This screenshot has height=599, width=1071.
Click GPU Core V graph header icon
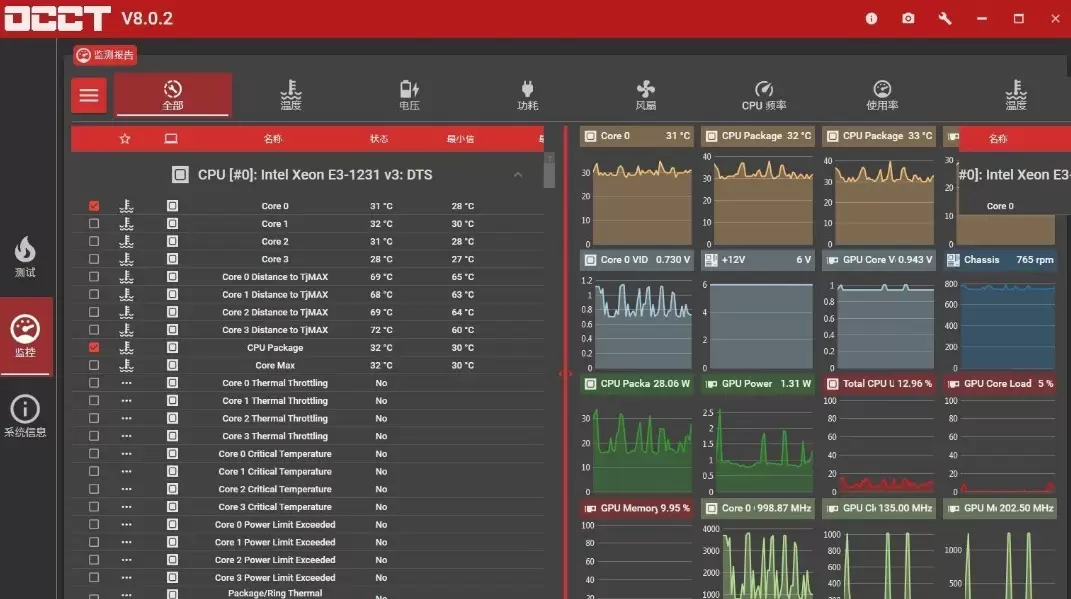point(832,260)
